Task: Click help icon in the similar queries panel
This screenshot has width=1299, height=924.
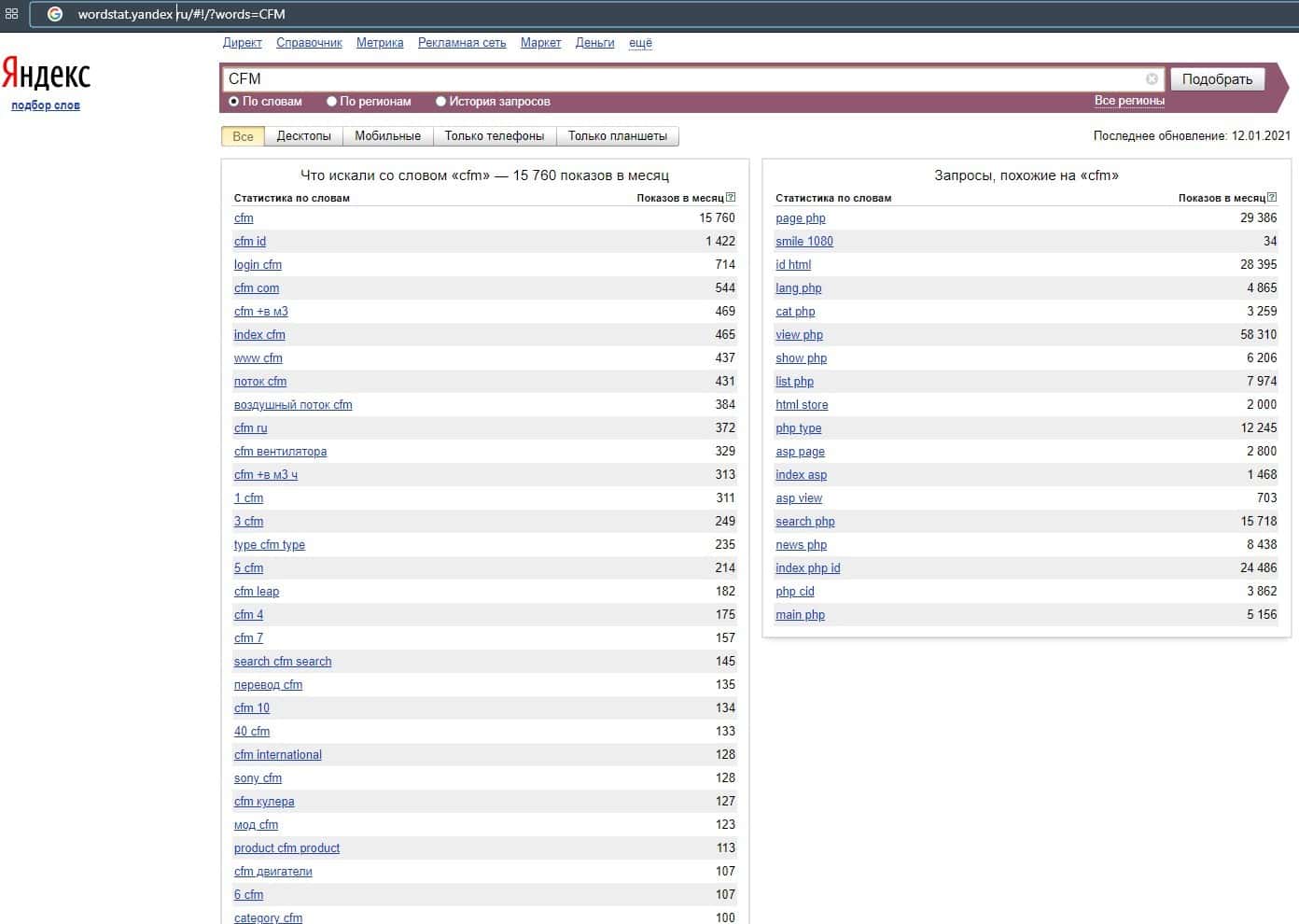Action: [x=1272, y=197]
